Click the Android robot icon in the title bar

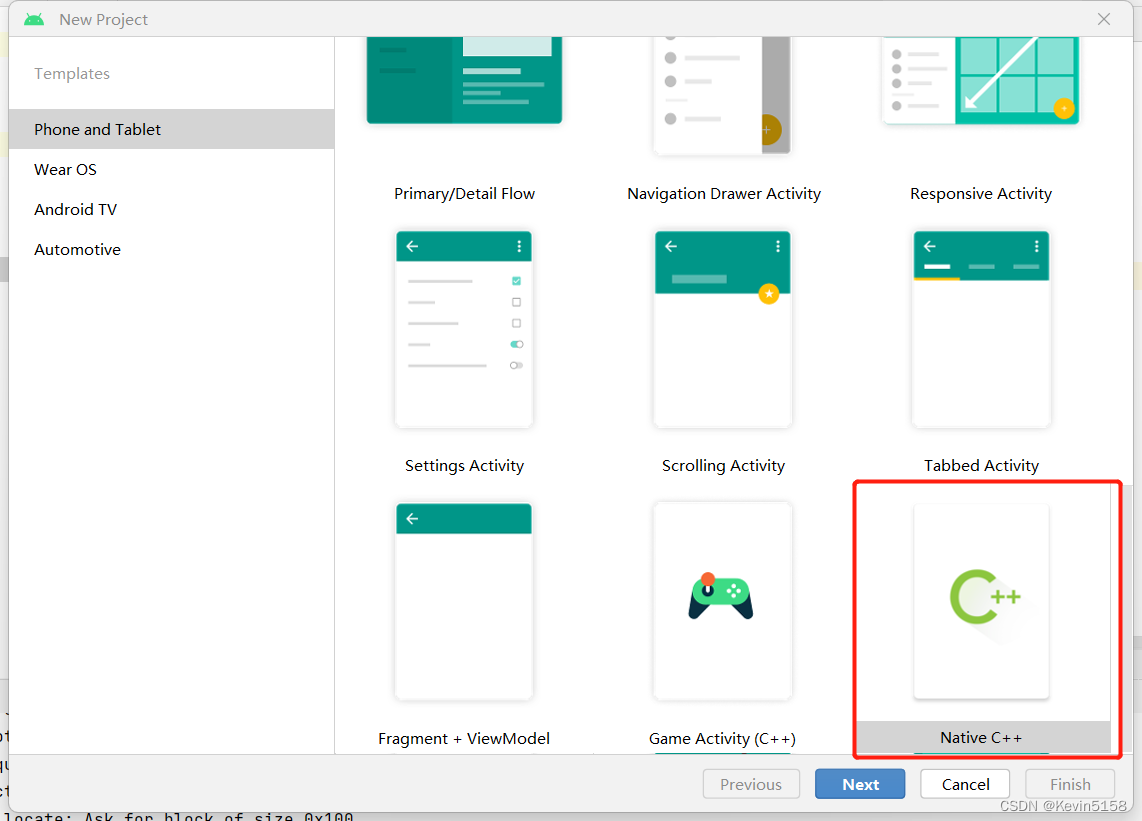click(35, 18)
